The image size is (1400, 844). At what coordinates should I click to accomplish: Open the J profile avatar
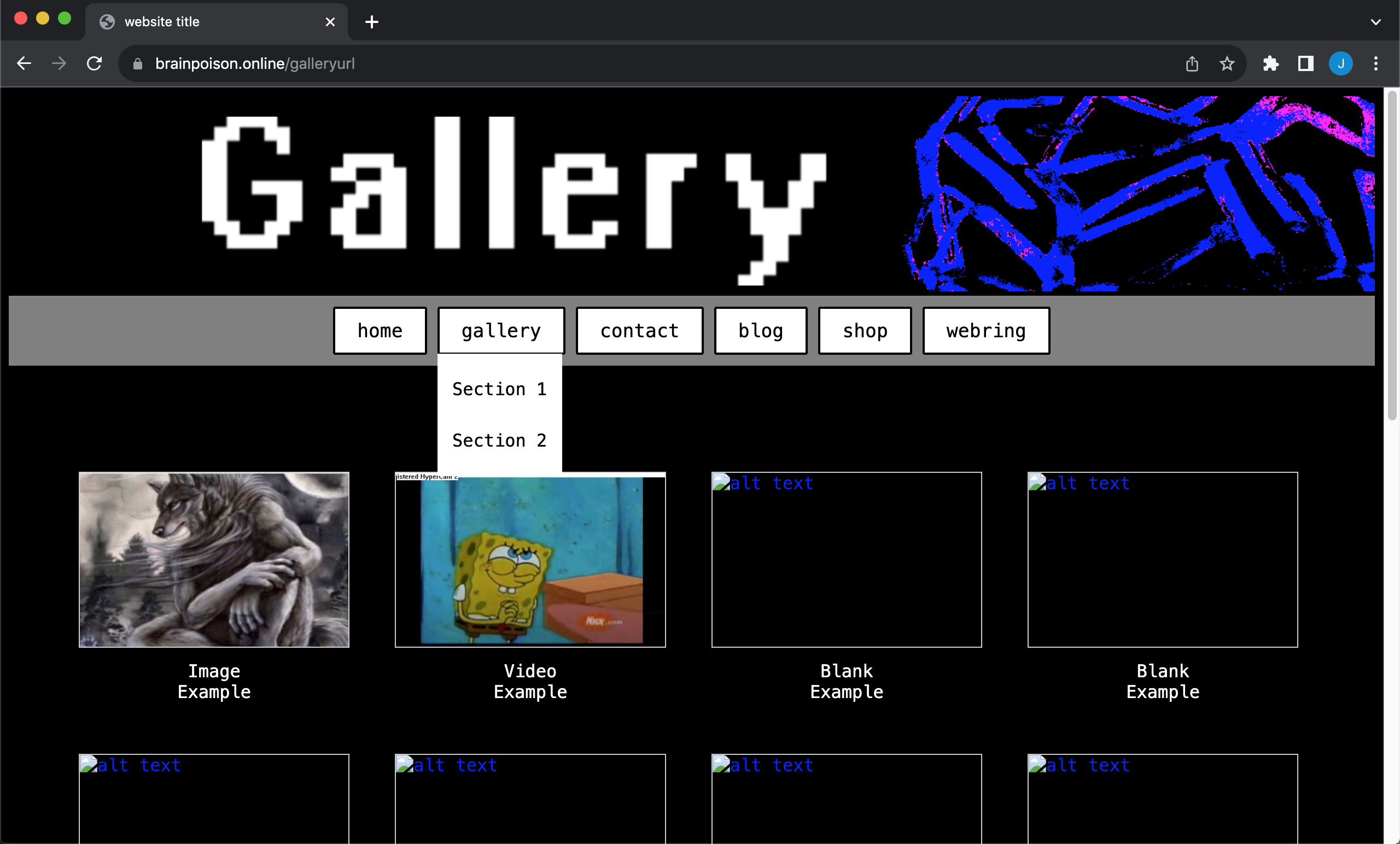pyautogui.click(x=1340, y=63)
